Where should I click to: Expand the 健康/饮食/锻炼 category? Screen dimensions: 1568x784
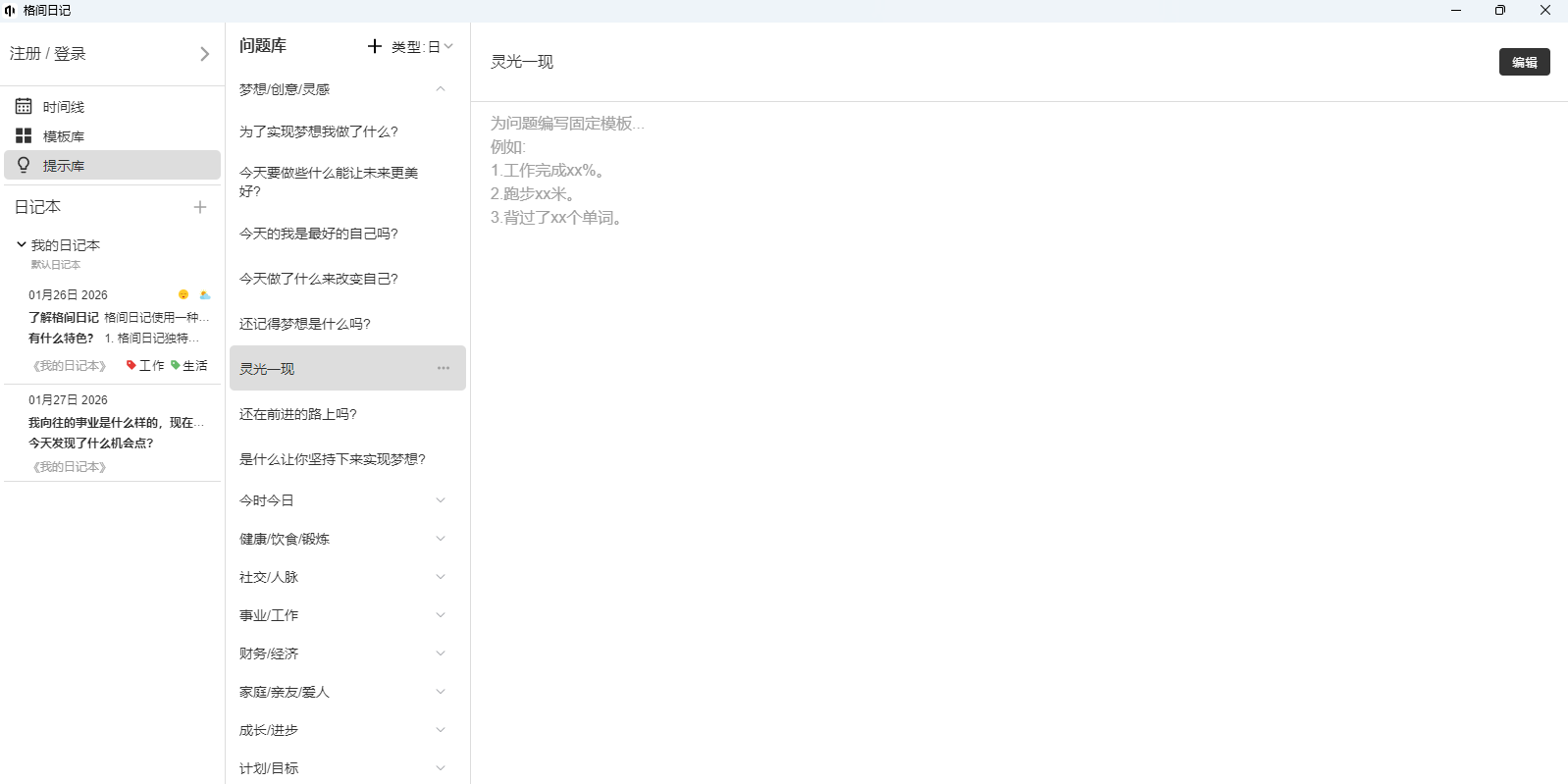point(441,539)
